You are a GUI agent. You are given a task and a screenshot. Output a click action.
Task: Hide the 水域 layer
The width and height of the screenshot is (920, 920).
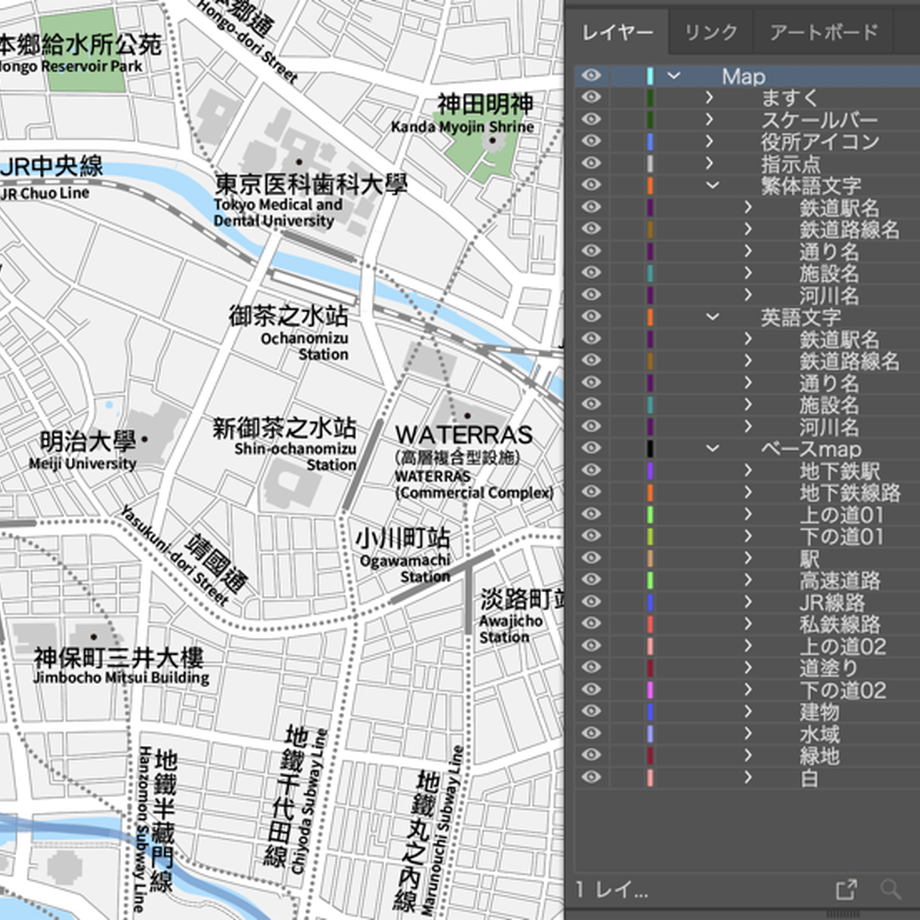591,733
